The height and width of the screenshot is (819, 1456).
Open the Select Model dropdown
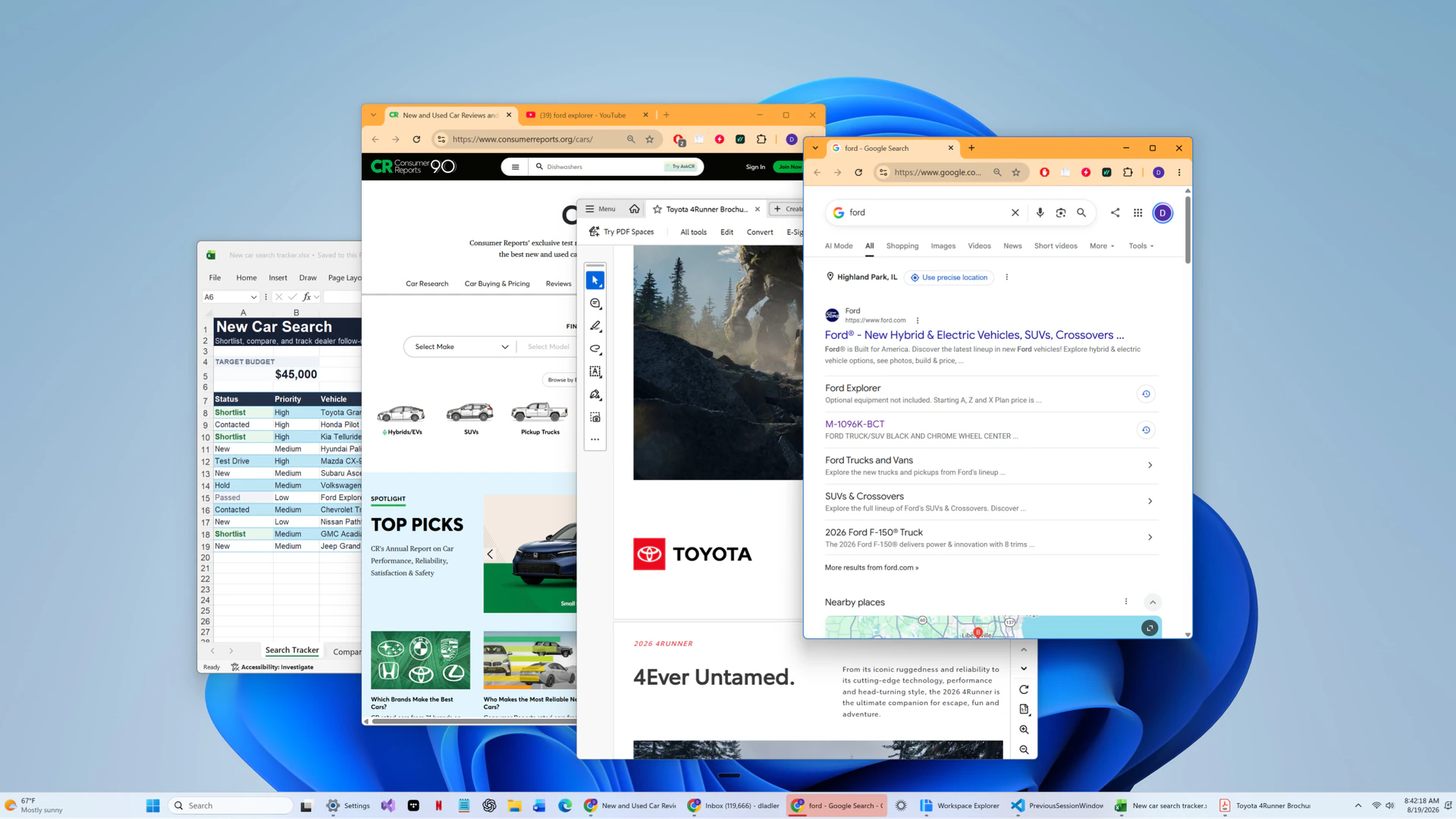[548, 347]
